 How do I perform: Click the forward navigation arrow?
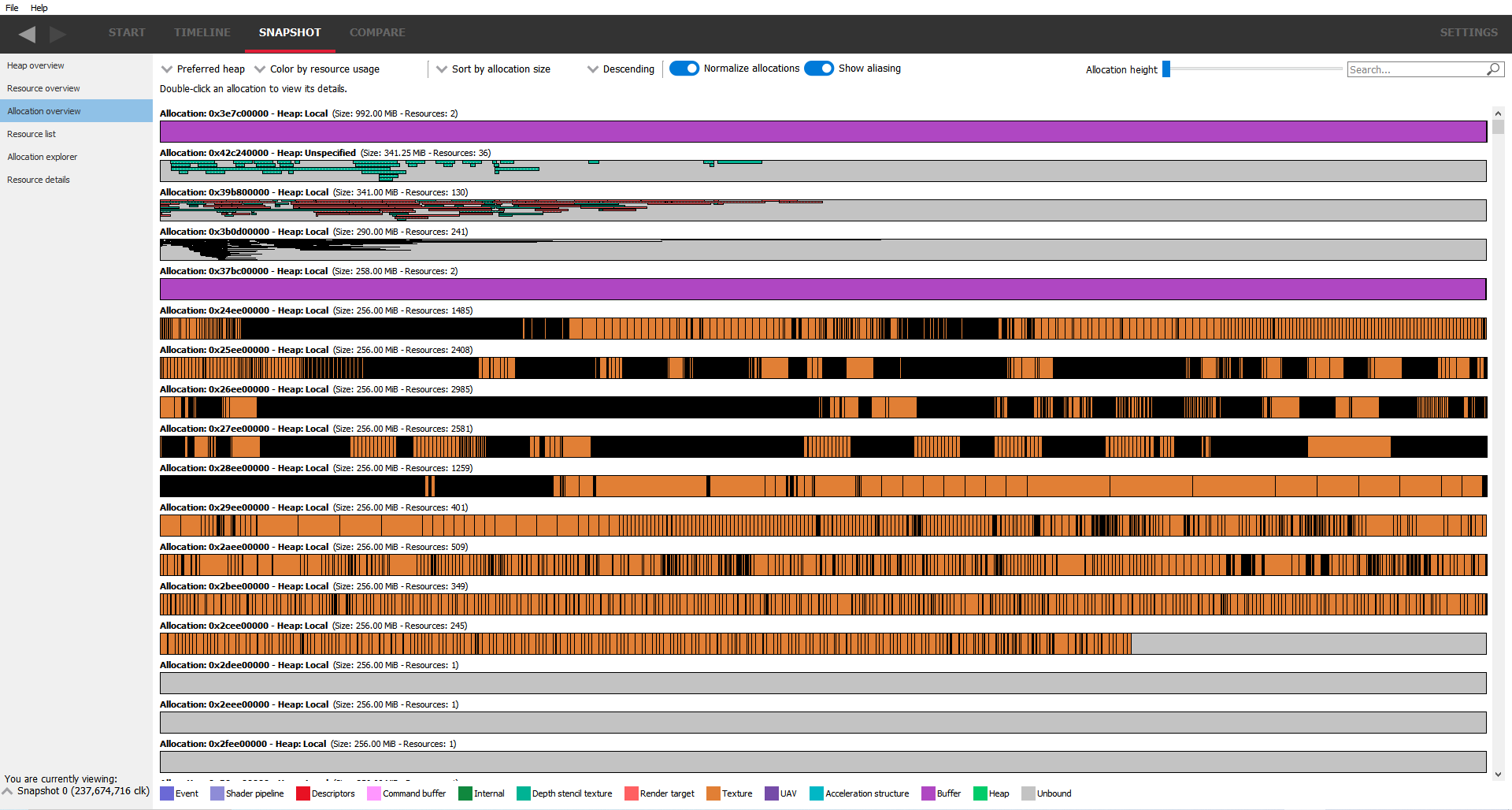(57, 34)
